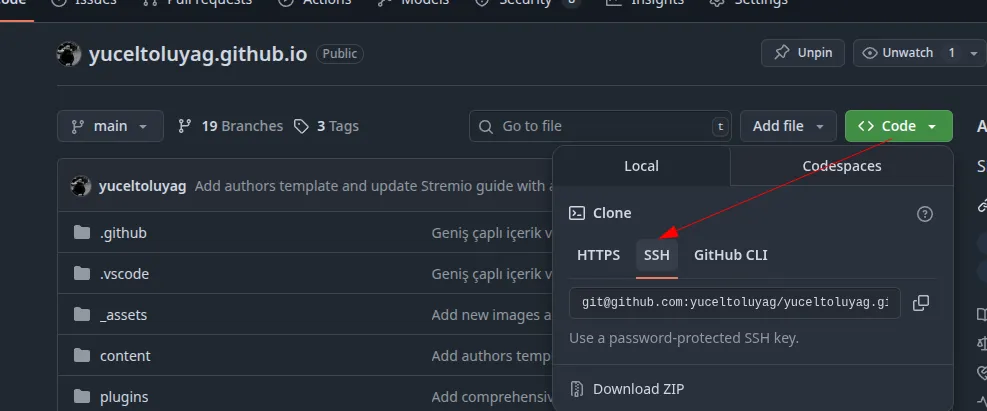Click the Unwatch button

[908, 53]
